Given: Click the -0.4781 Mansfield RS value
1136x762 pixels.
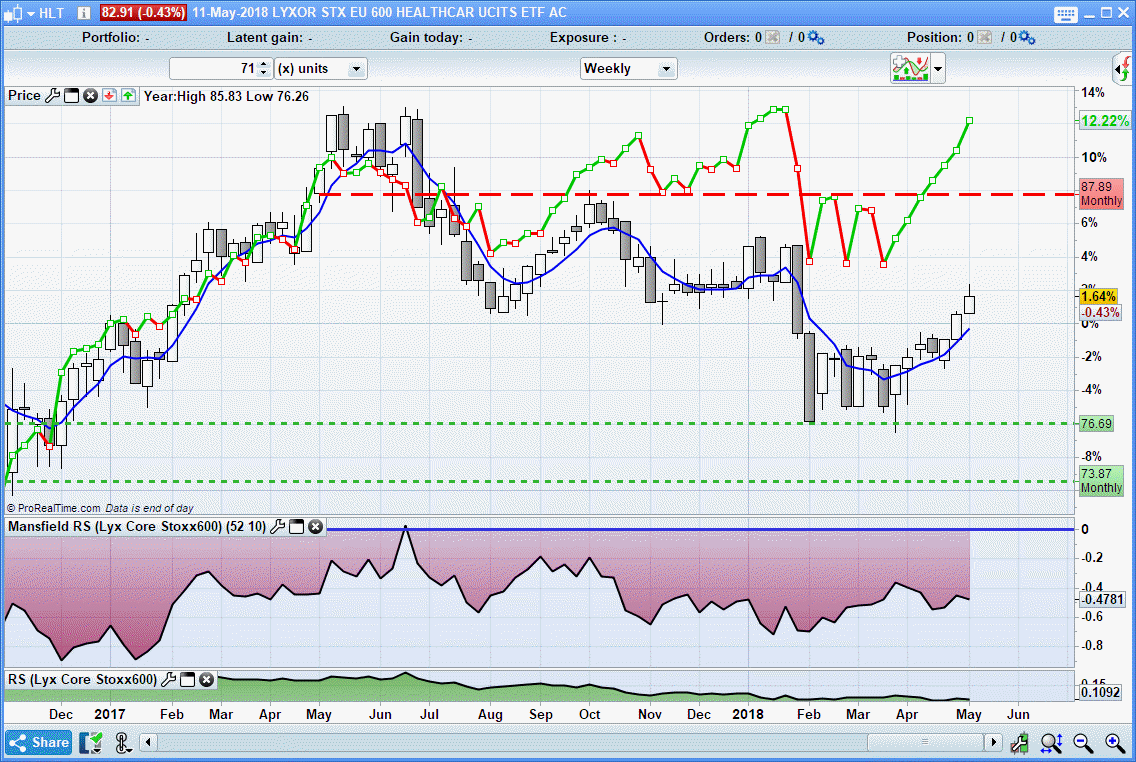Looking at the screenshot, I should pos(1102,600).
